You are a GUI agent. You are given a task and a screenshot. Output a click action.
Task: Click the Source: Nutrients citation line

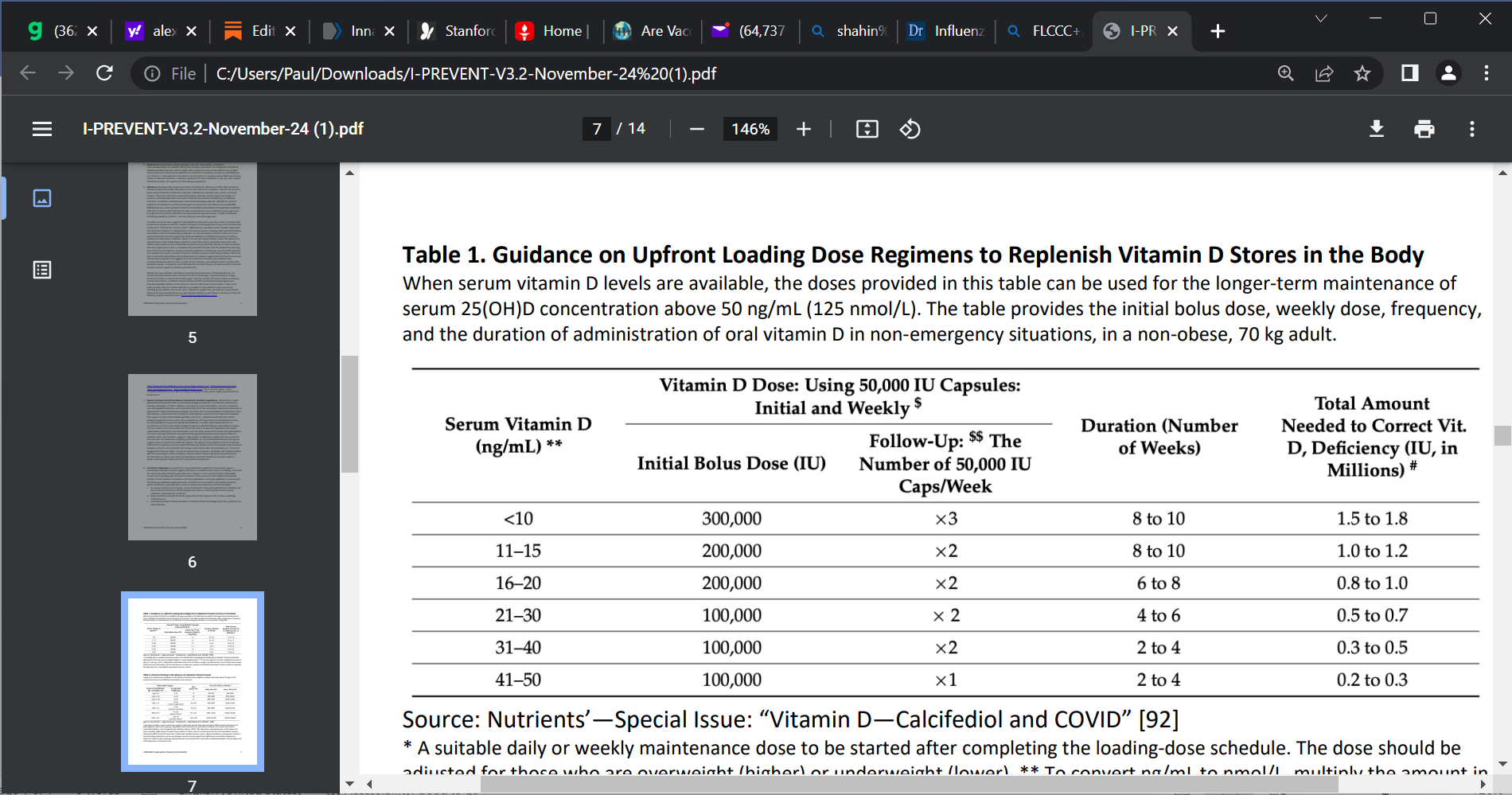(790, 719)
